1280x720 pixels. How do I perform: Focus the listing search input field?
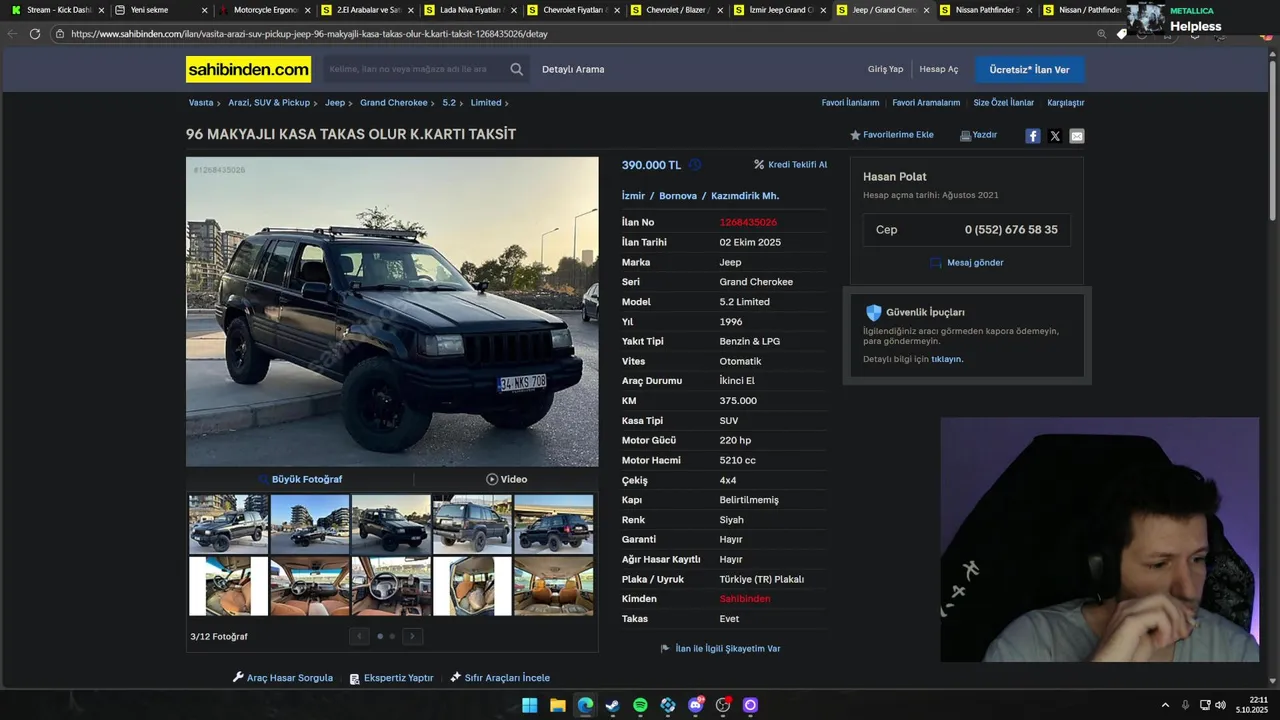click(x=414, y=69)
